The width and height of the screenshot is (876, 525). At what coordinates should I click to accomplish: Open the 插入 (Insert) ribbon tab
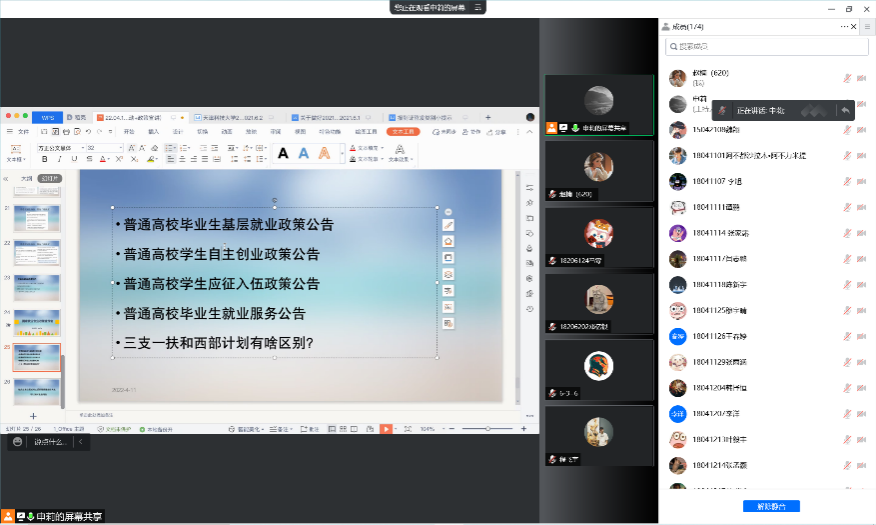coord(153,131)
